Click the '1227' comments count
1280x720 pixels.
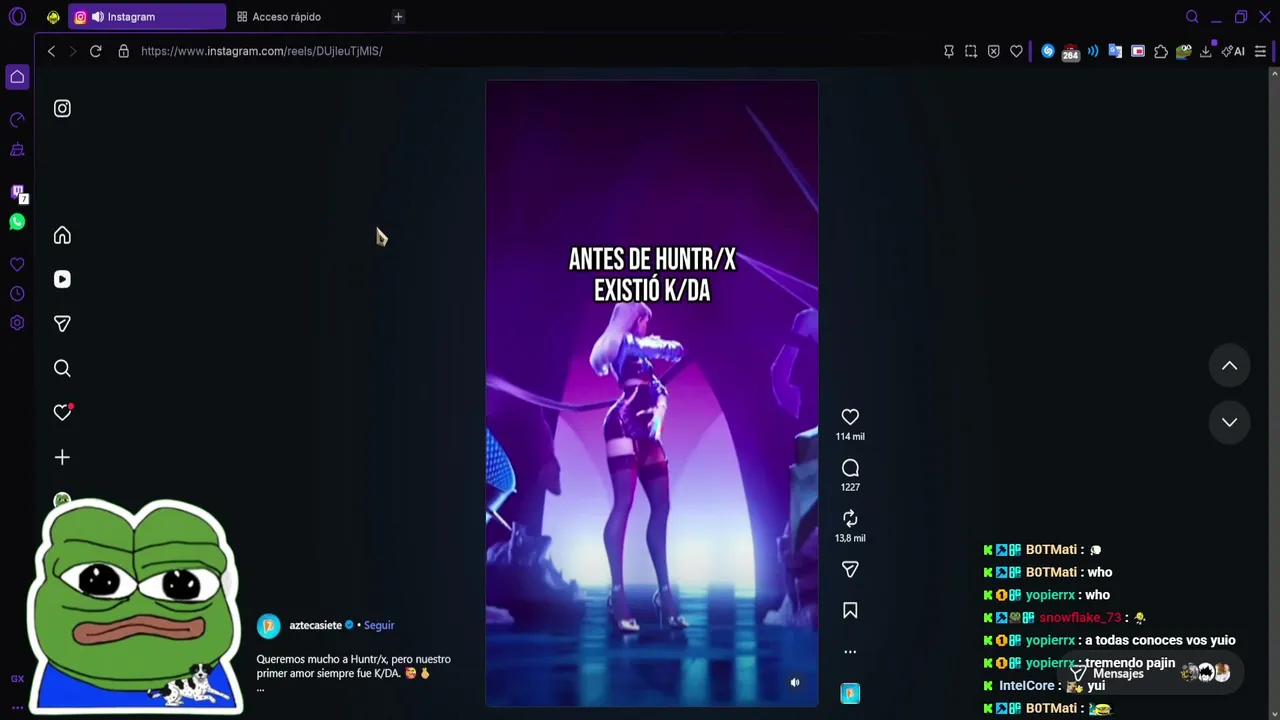850,488
